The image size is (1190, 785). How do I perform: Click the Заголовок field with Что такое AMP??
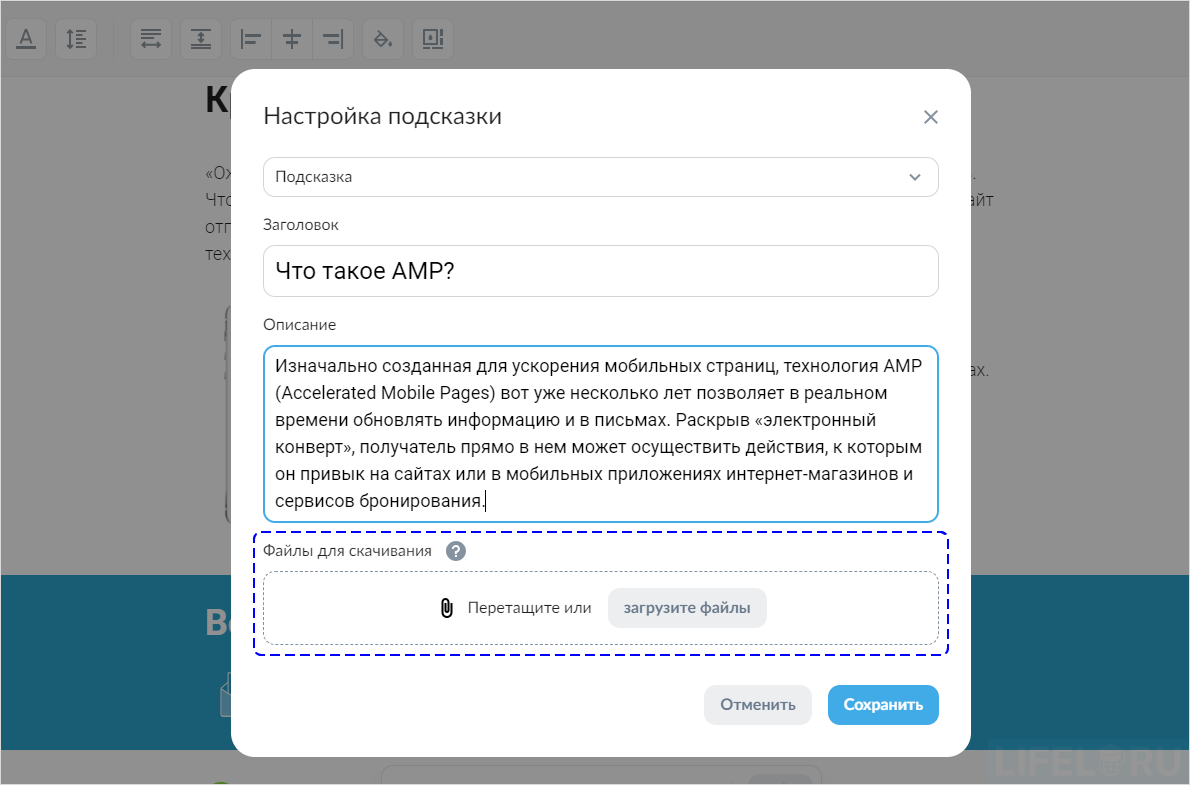coord(601,271)
